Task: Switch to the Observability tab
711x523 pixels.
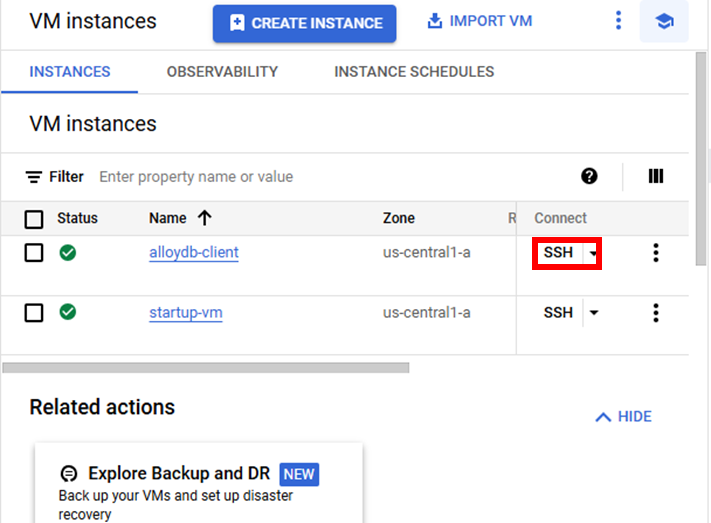Action: pos(222,72)
